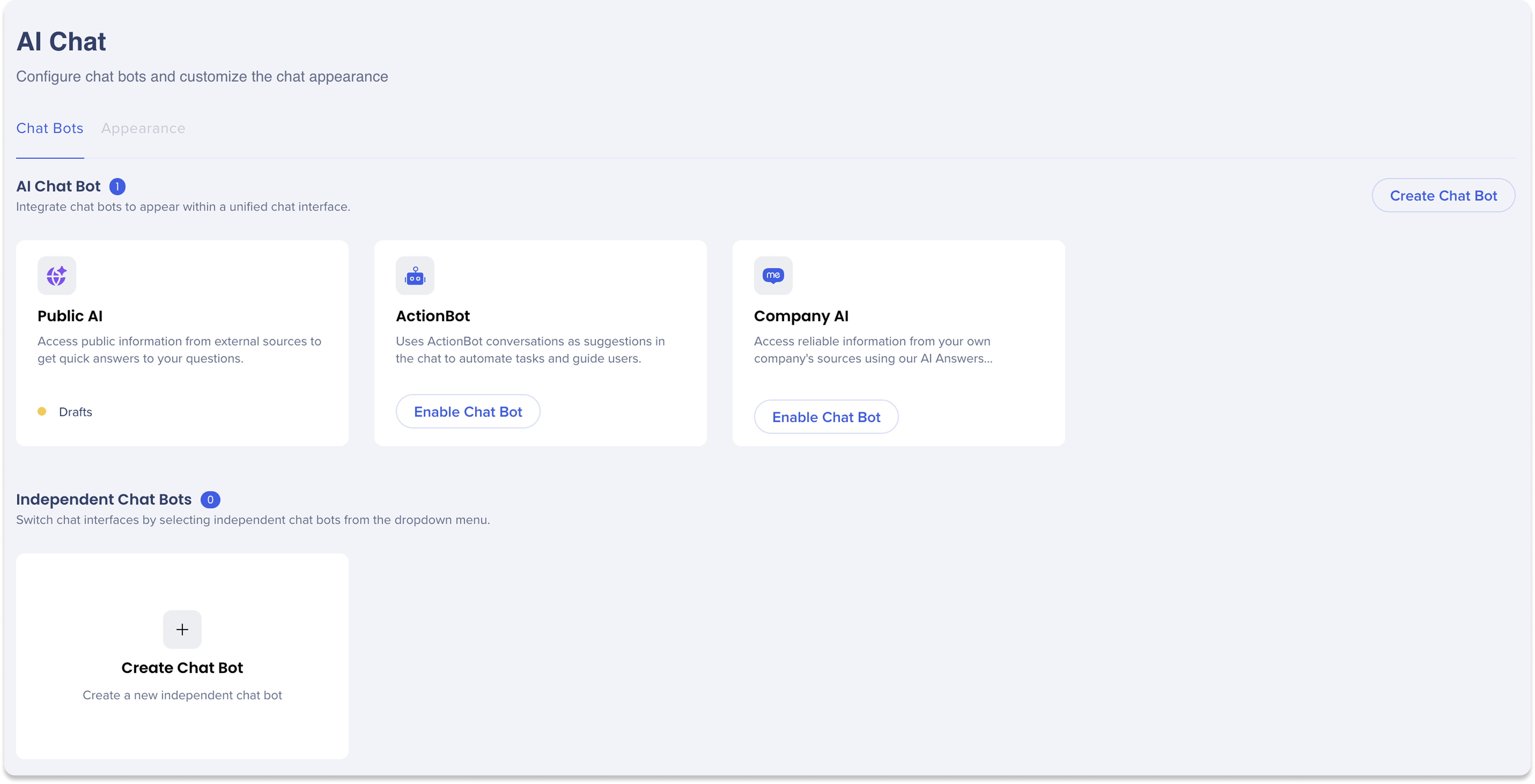Viewport: 1535px width, 784px height.
Task: Click the Company AI 'me' chat icon
Action: [x=773, y=275]
